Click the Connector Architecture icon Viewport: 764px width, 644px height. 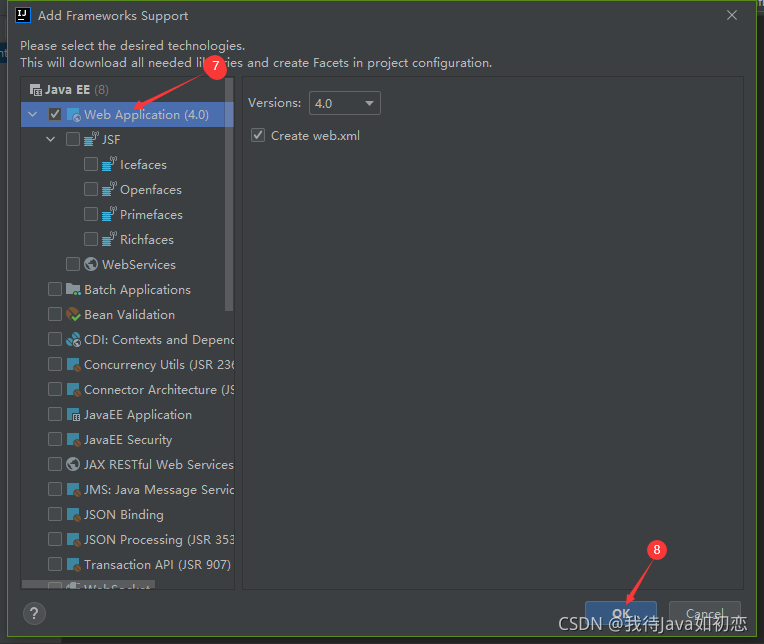click(x=73, y=389)
